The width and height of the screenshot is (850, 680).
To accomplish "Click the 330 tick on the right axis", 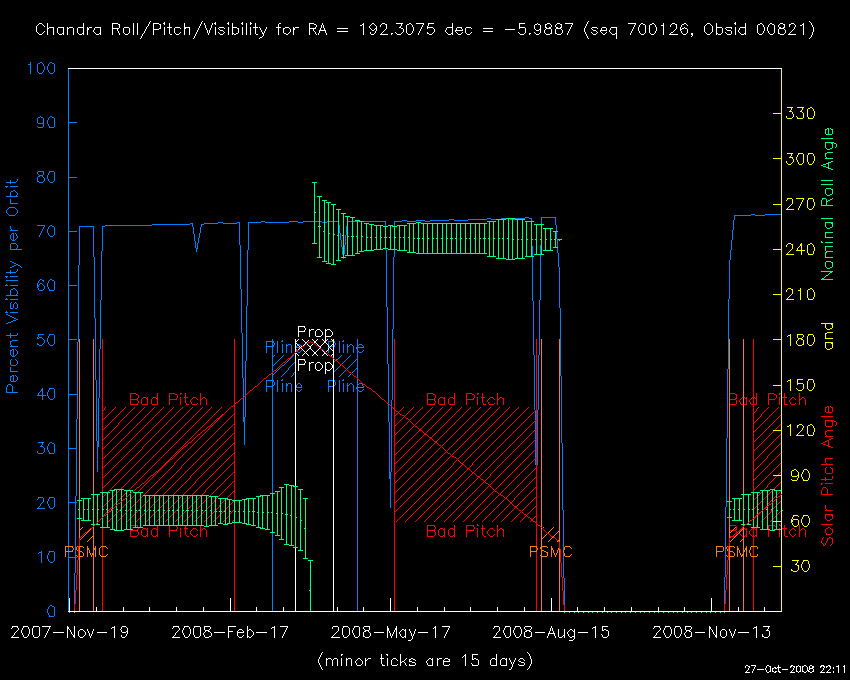I will point(802,114).
